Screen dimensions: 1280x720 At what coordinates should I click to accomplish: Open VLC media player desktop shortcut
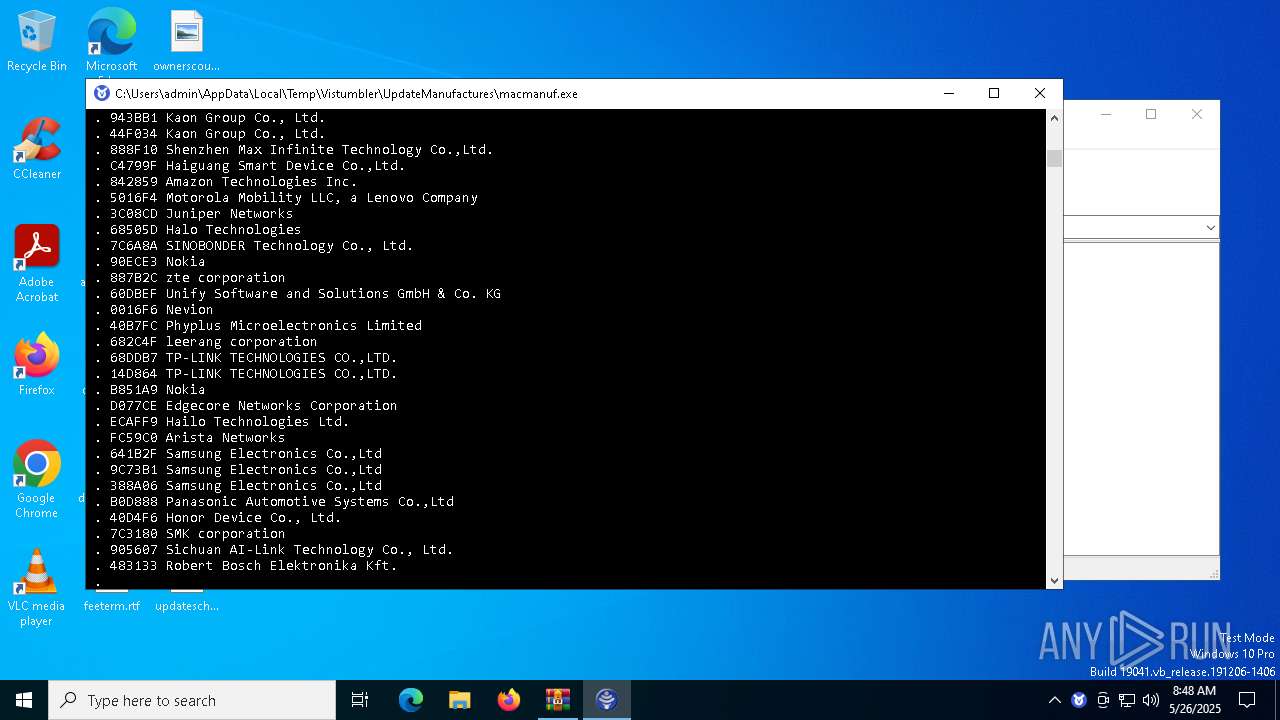coord(37,588)
